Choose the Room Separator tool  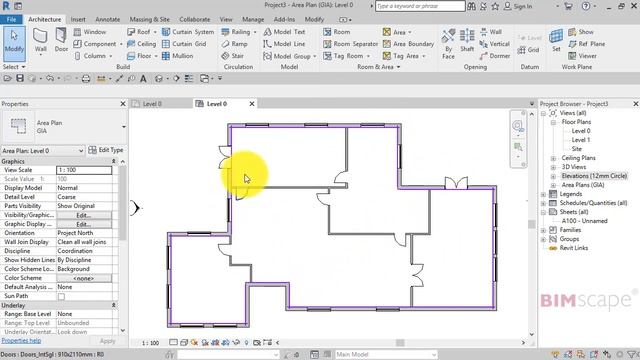(351, 44)
